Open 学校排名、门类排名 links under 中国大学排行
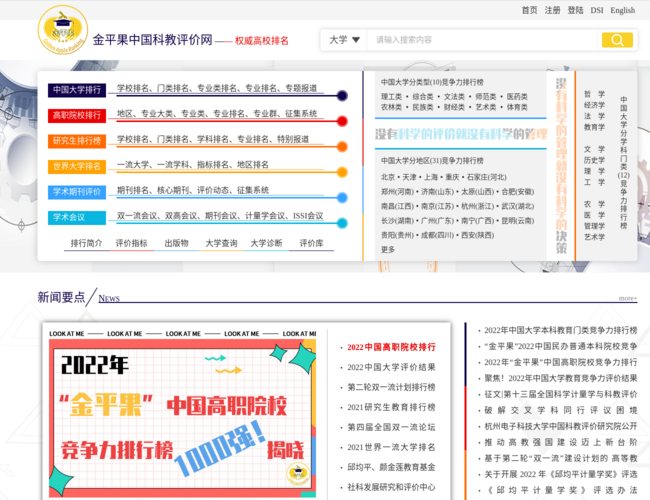 pos(217,88)
